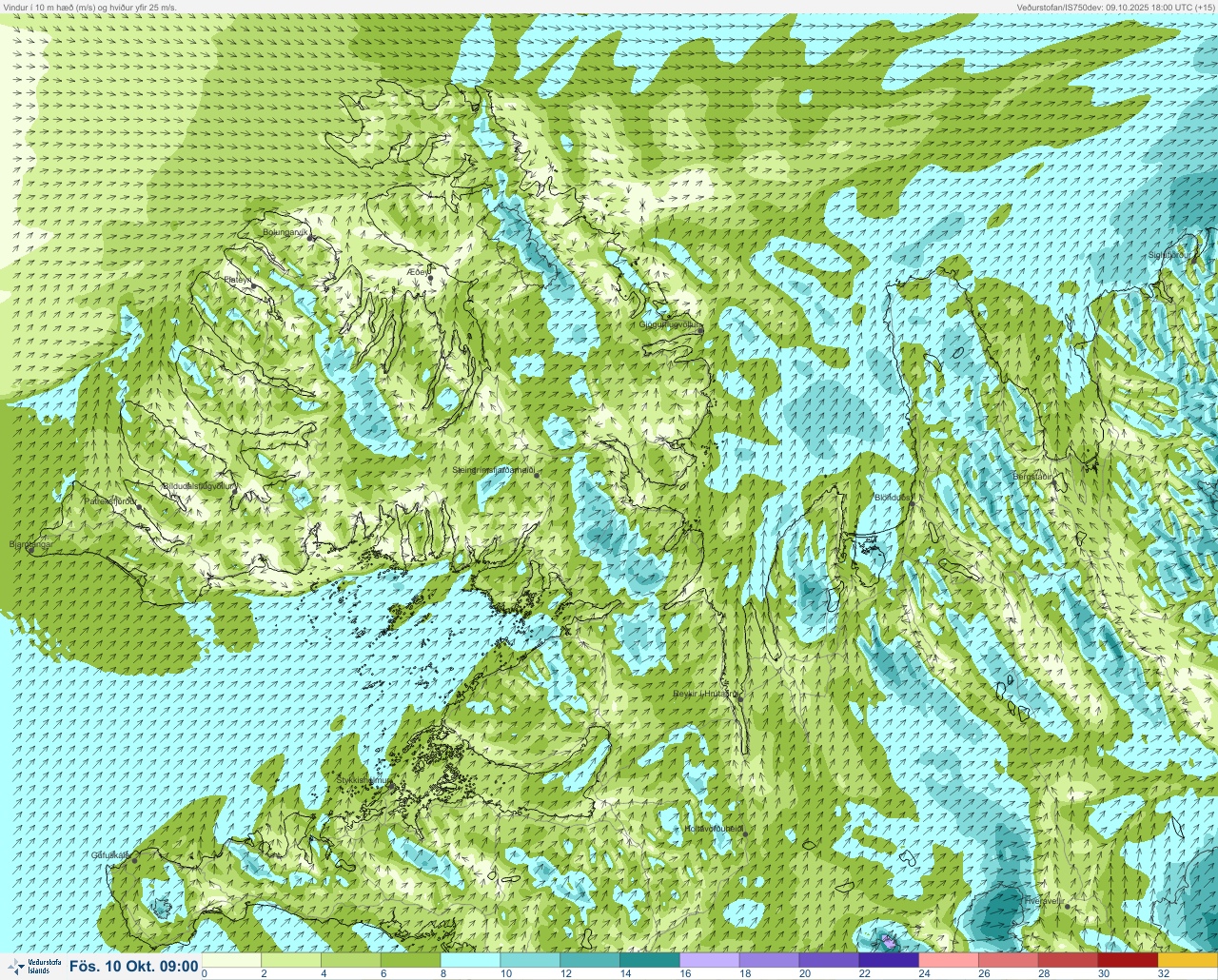Select the Steingrímsfjarðarheiði station label

click(x=493, y=470)
